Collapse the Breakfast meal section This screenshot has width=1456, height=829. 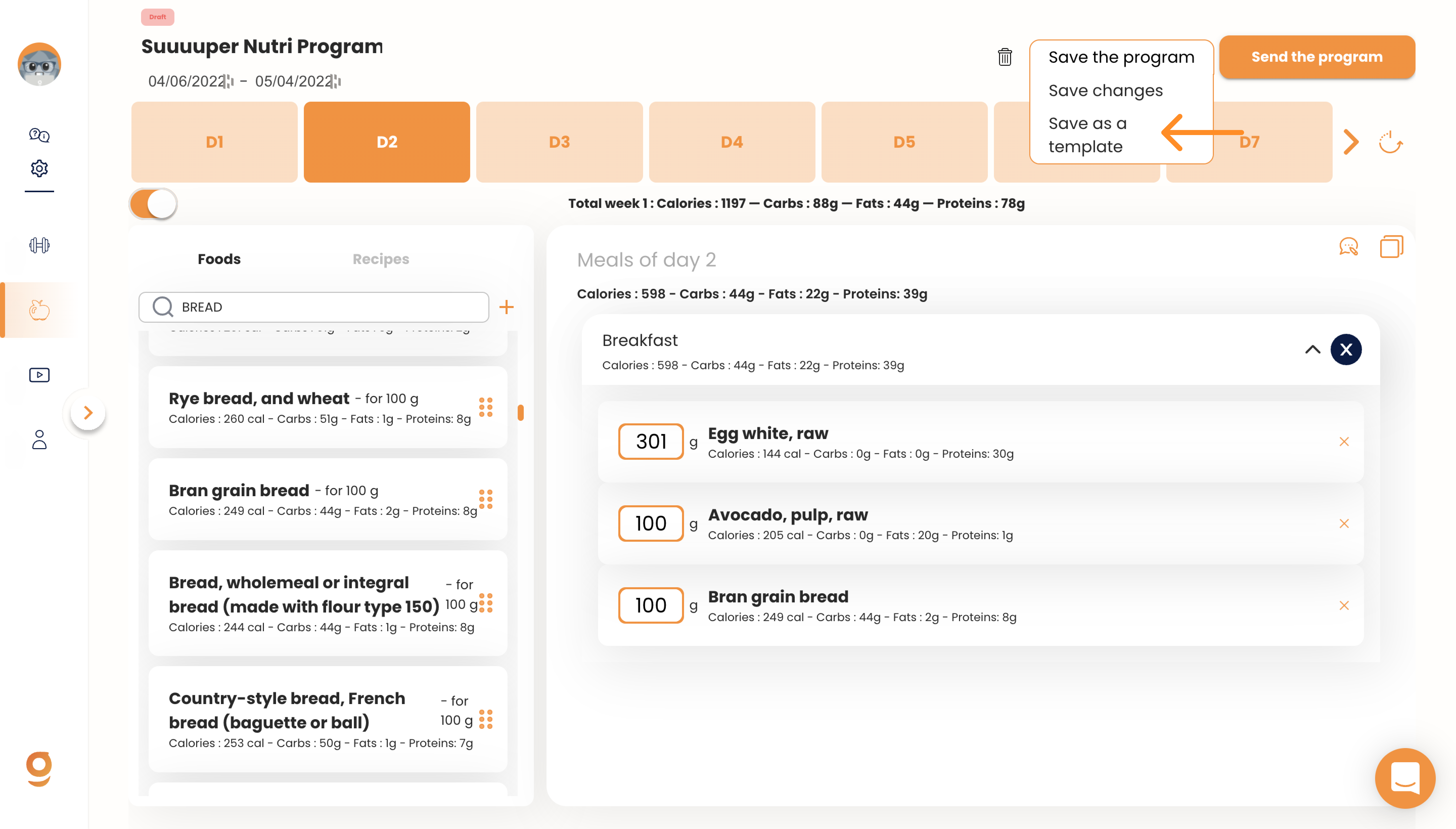point(1312,349)
